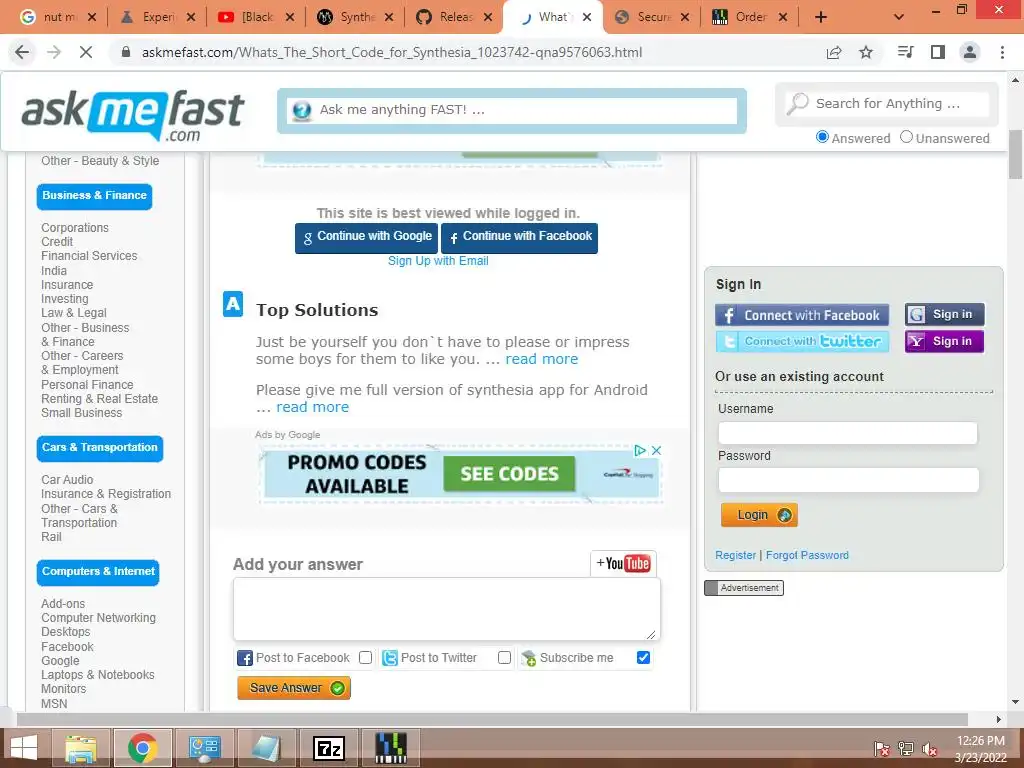Click the Password input field
The height and width of the screenshot is (768, 1024).
pyautogui.click(x=848, y=480)
